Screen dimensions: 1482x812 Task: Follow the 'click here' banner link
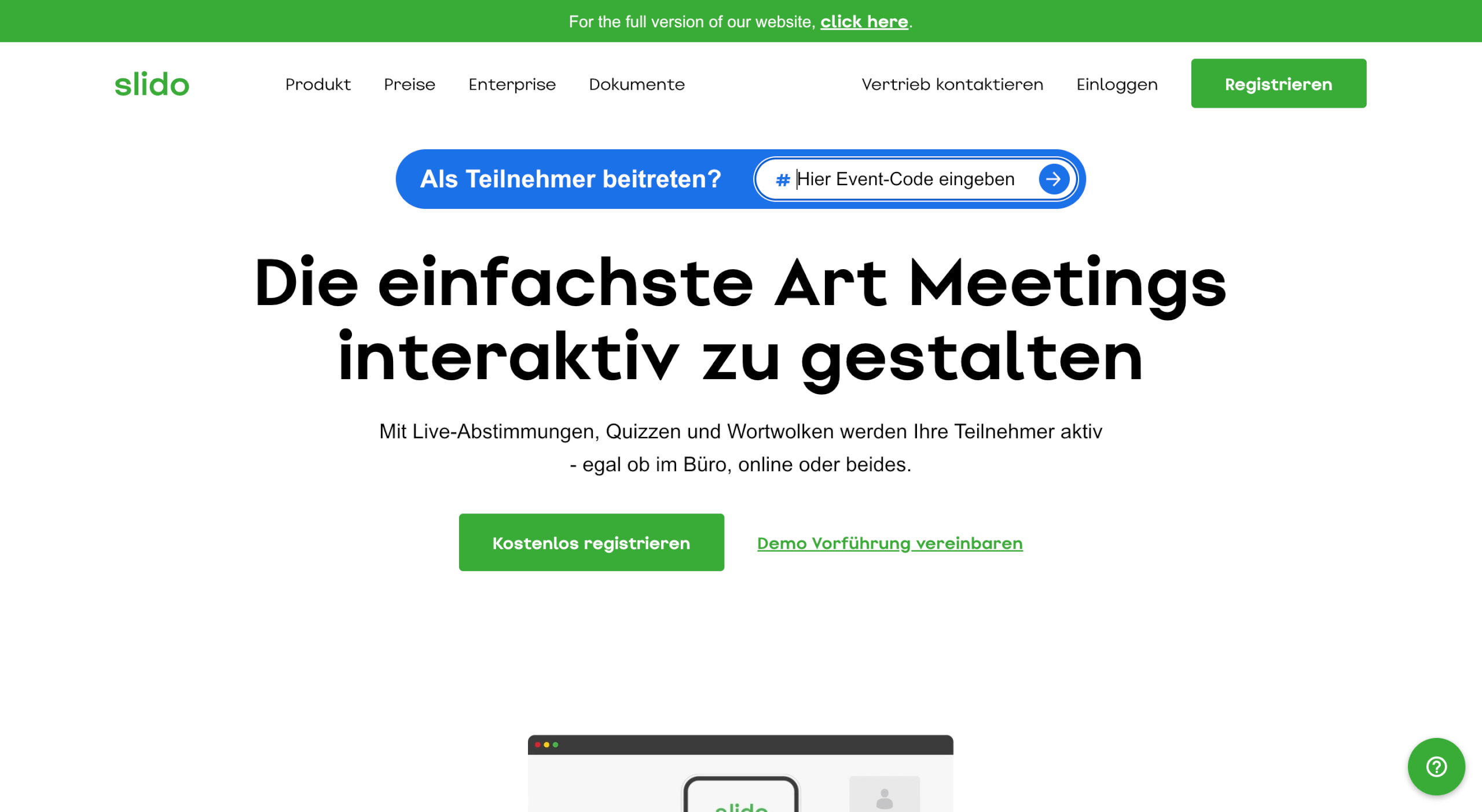(x=864, y=21)
